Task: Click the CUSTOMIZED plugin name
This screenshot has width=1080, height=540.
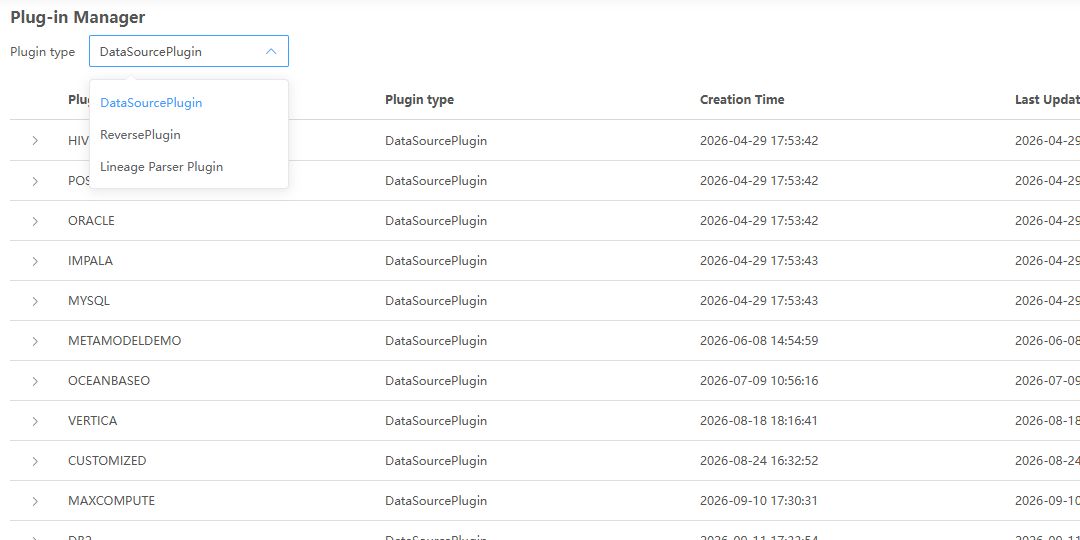Action: point(107,461)
